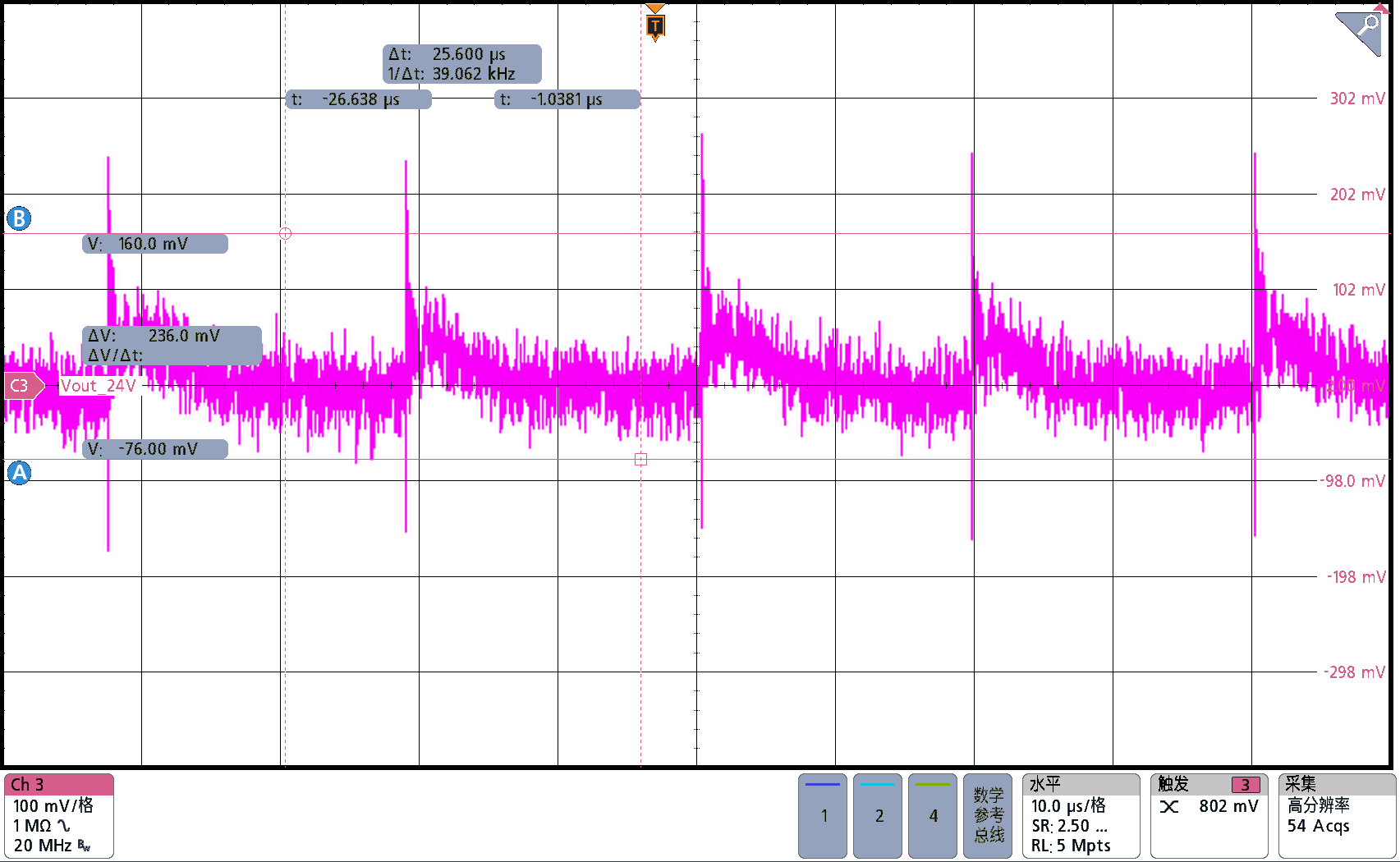Click the SR: 2.50 sample rate text

(1069, 826)
